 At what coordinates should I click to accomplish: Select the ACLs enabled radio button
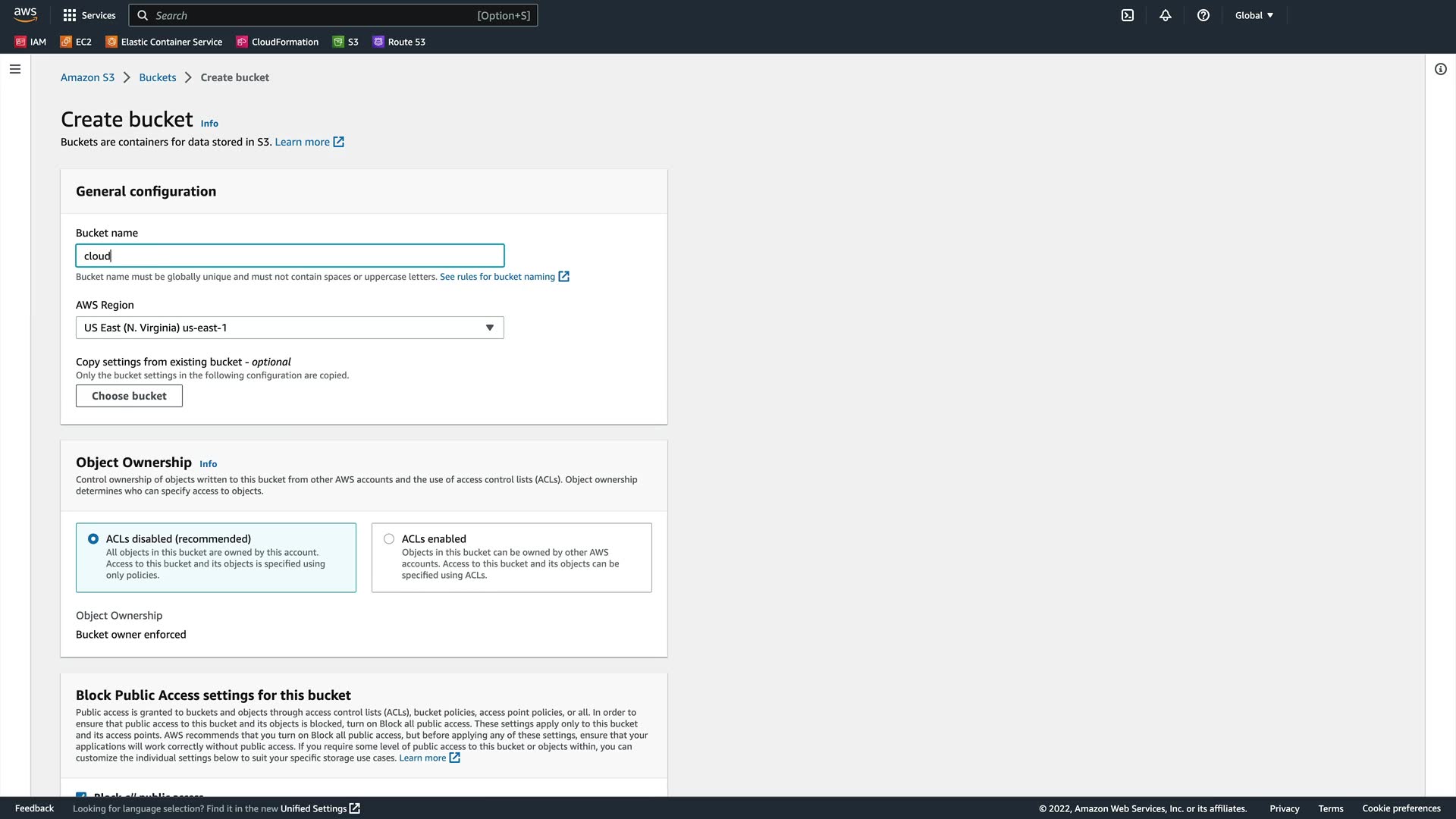(389, 539)
